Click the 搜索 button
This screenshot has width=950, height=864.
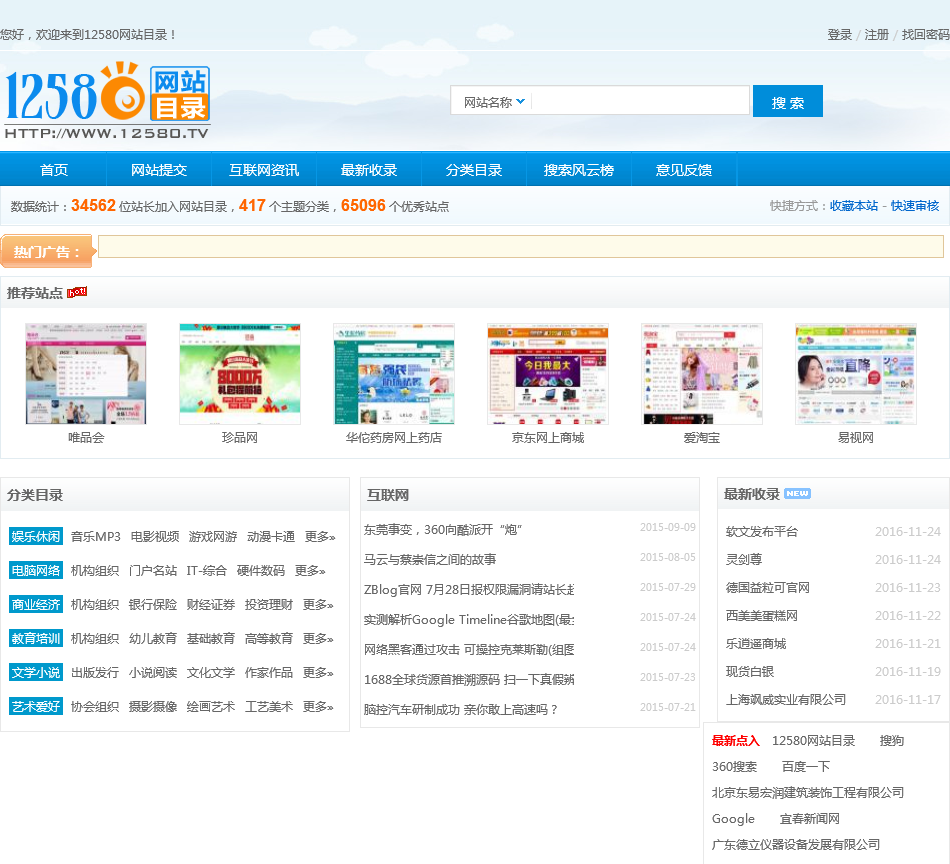click(x=788, y=101)
